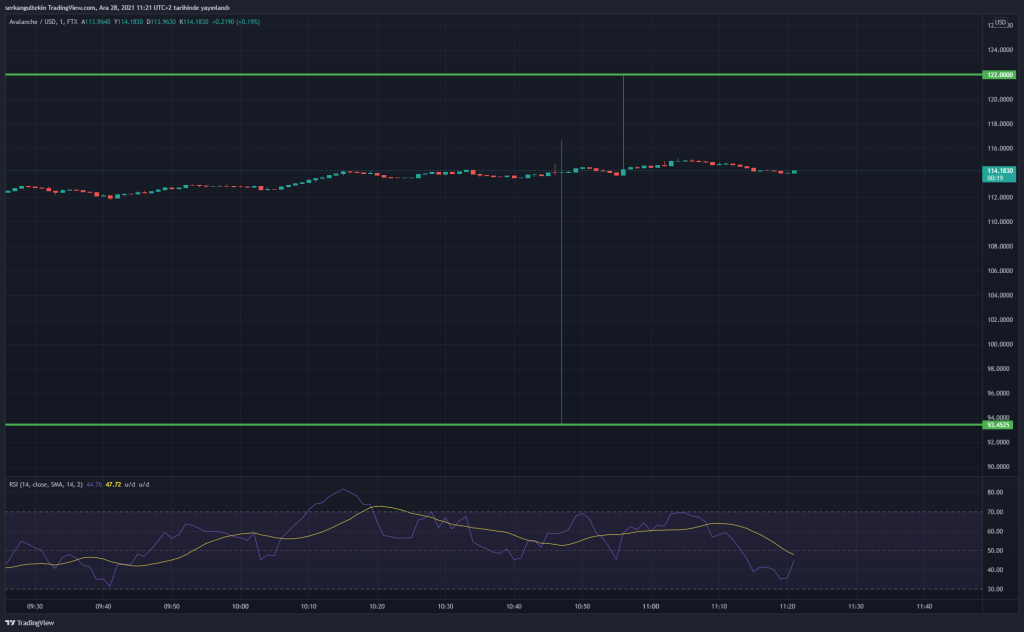Click the 10:00 time axis label
The height and width of the screenshot is (632, 1024).
point(240,606)
